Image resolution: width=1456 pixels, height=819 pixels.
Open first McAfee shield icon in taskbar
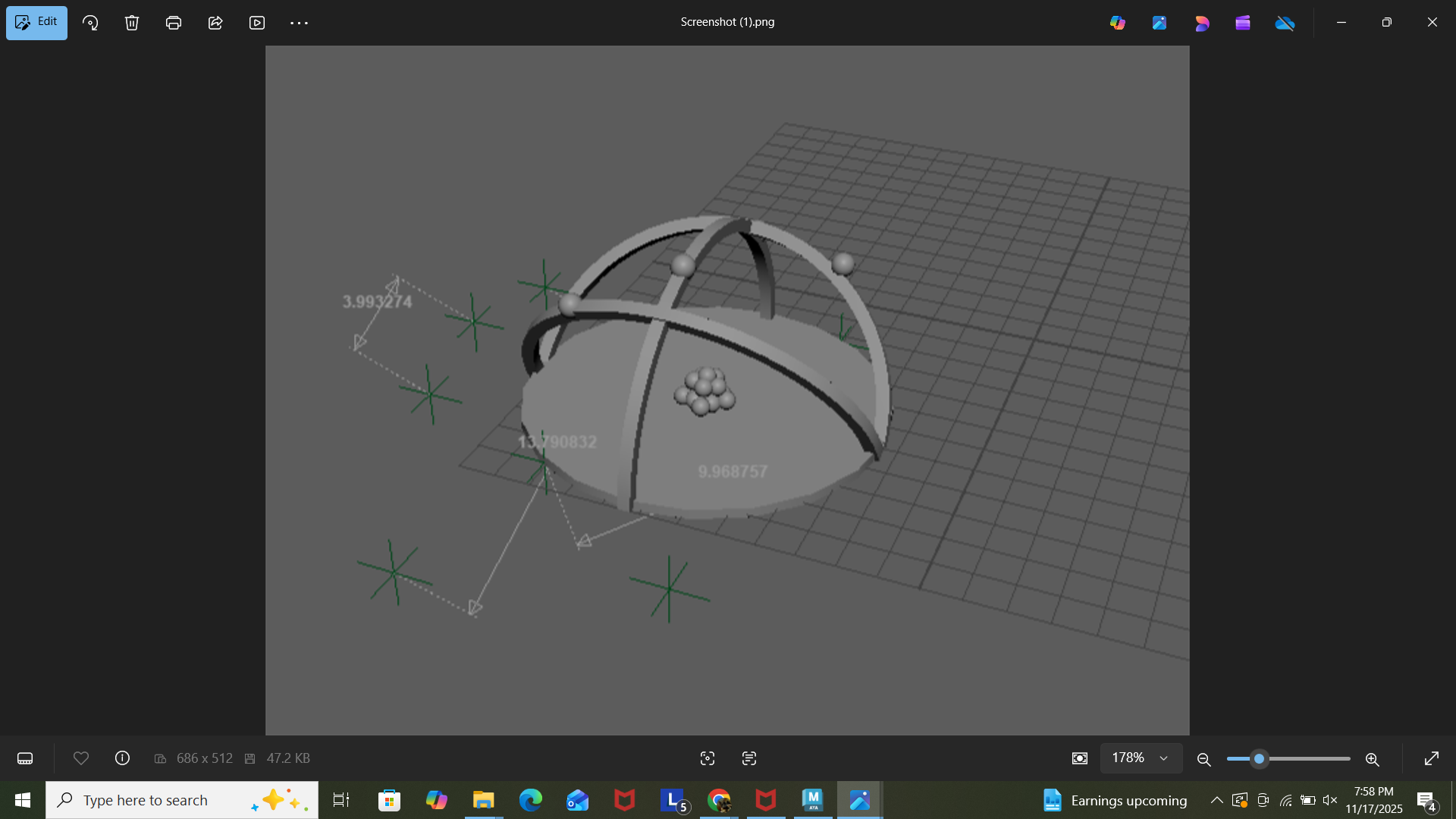pos(625,800)
